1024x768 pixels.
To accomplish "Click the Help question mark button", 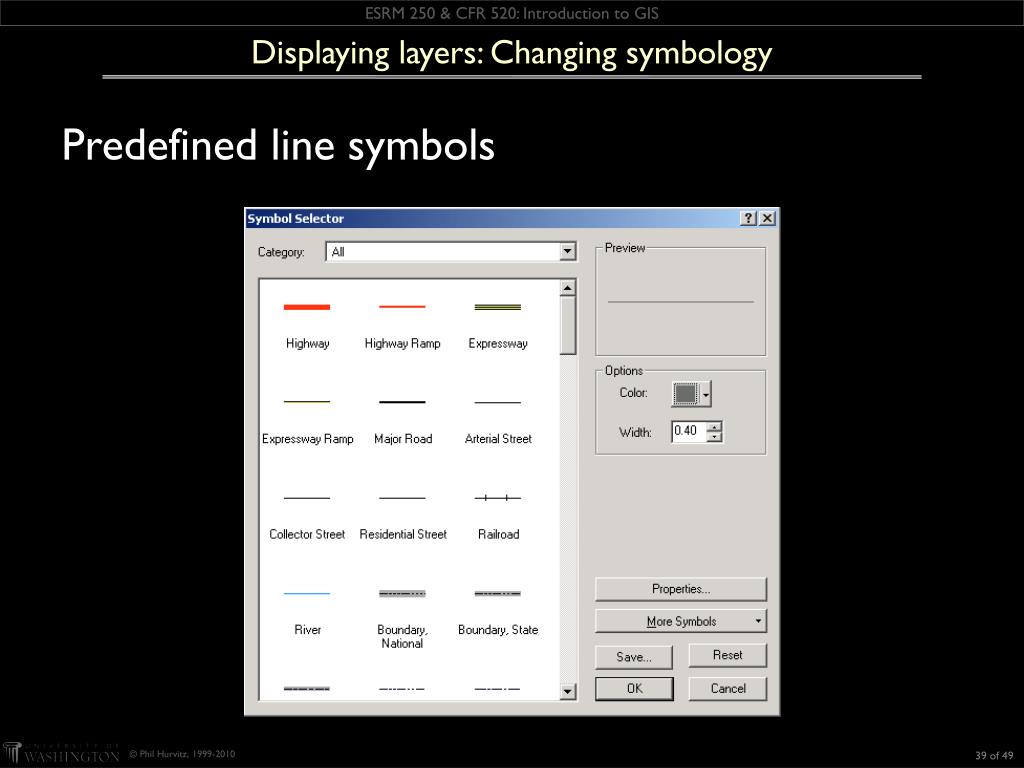I will 748,218.
